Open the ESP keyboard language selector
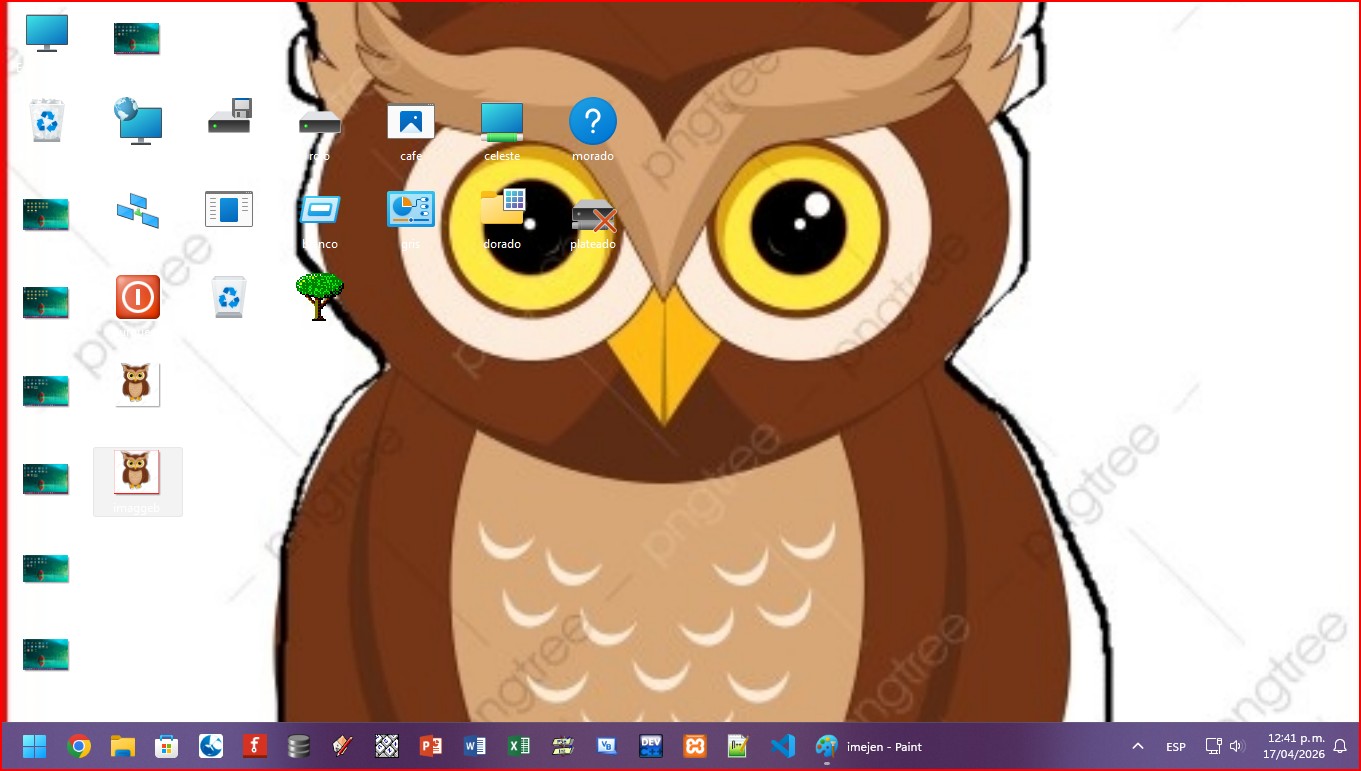The height and width of the screenshot is (771, 1361). [1175, 747]
